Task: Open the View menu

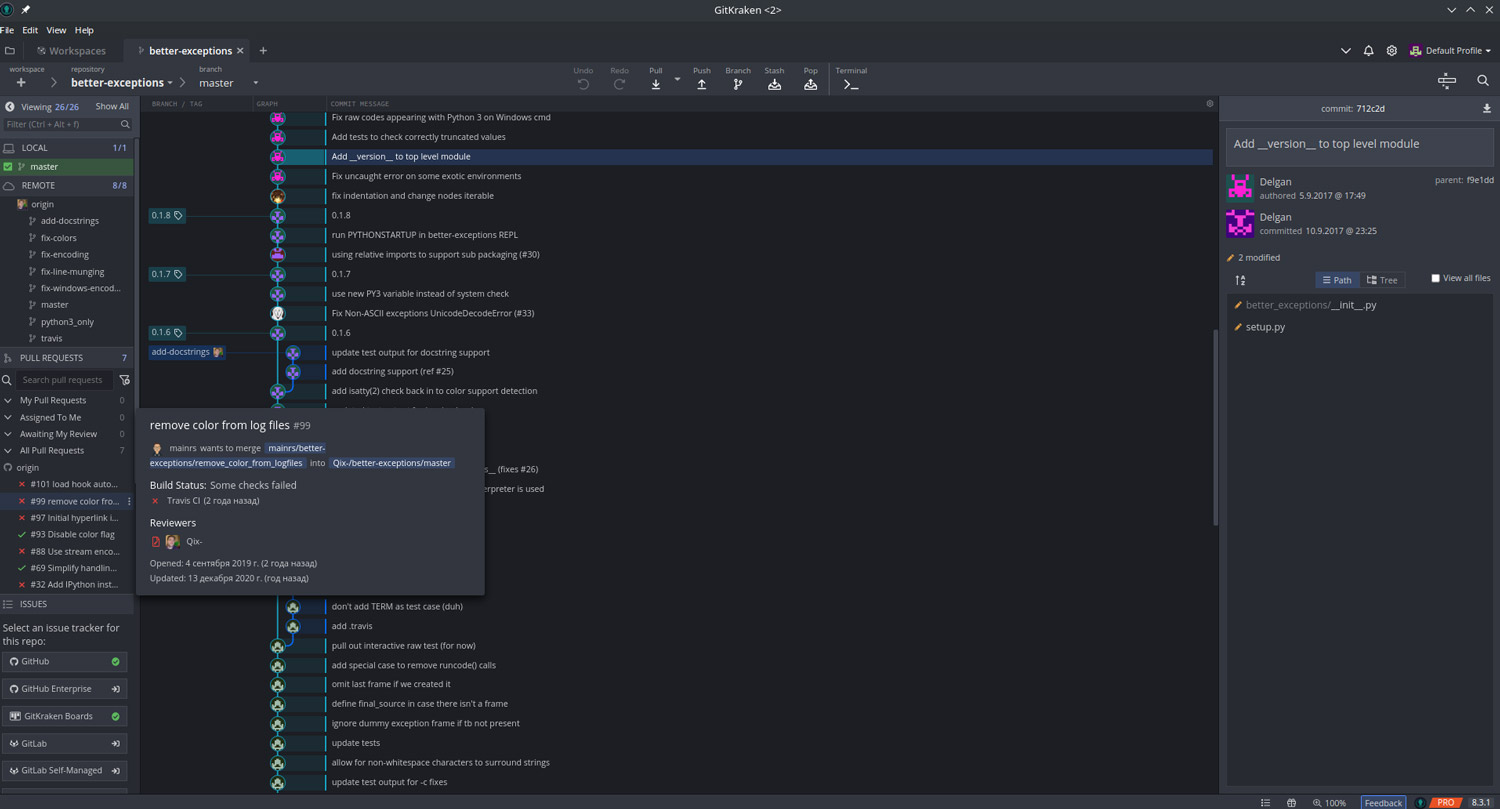Action: coord(55,30)
